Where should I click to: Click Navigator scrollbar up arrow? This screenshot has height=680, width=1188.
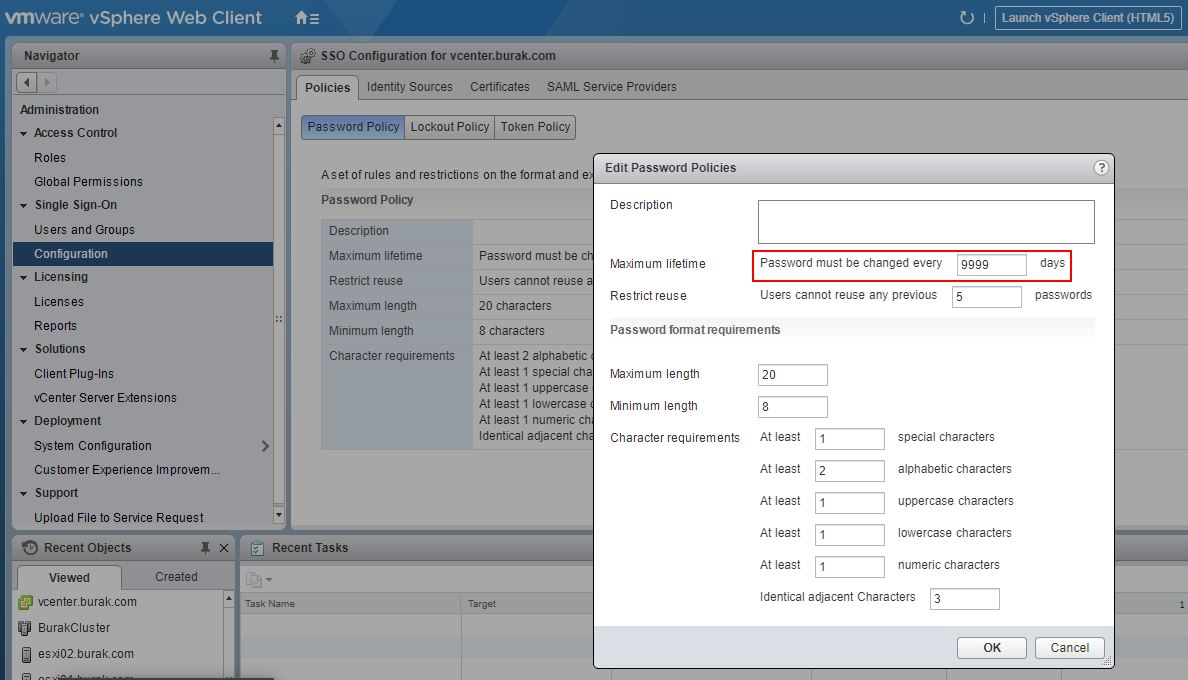pyautogui.click(x=279, y=125)
